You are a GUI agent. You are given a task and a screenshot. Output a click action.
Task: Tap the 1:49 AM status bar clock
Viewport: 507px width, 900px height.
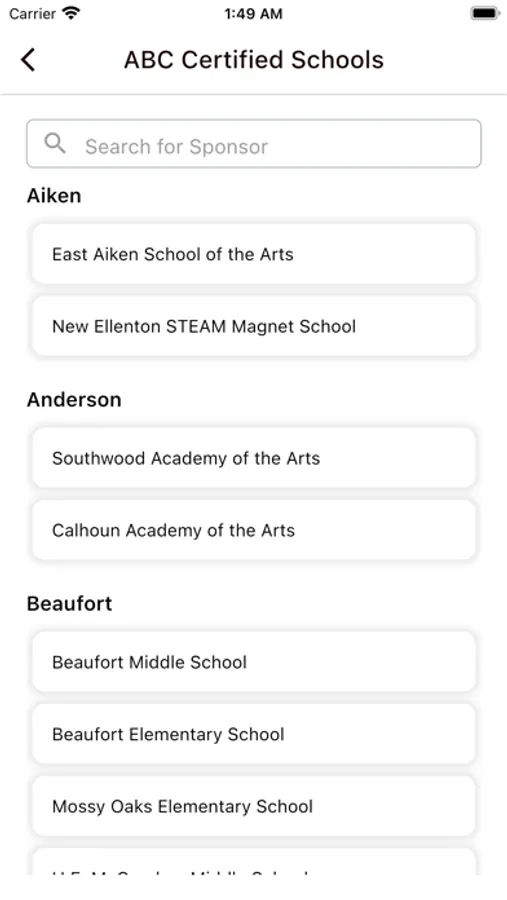coord(253,14)
